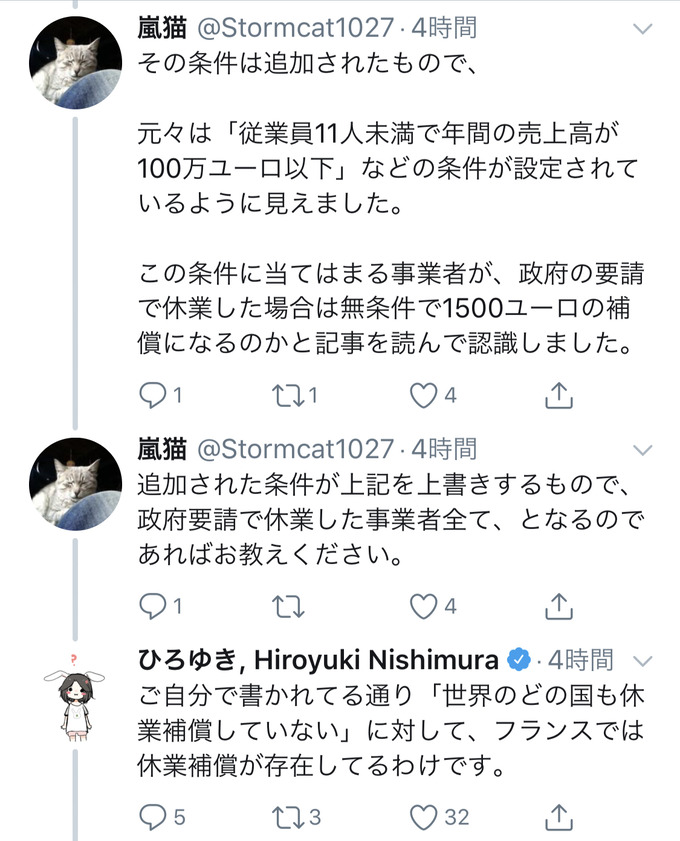Toggle retweet on 嵐猫's second tweet
Image resolution: width=680 pixels, height=841 pixels.
pyautogui.click(x=289, y=604)
